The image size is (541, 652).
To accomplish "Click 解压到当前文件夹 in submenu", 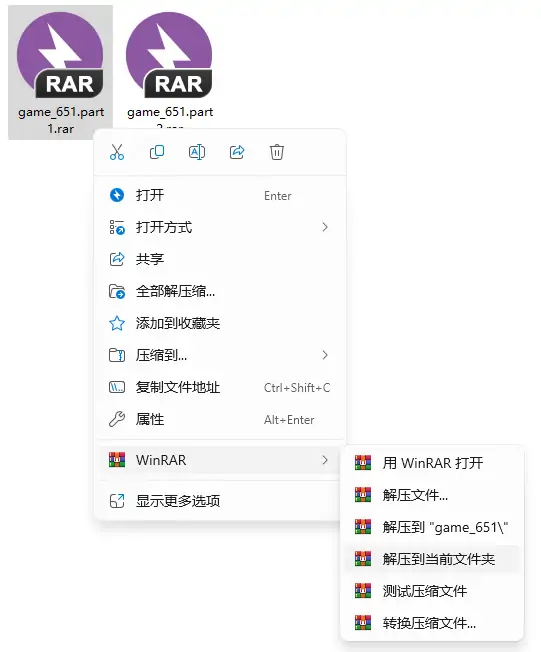I will [x=432, y=559].
